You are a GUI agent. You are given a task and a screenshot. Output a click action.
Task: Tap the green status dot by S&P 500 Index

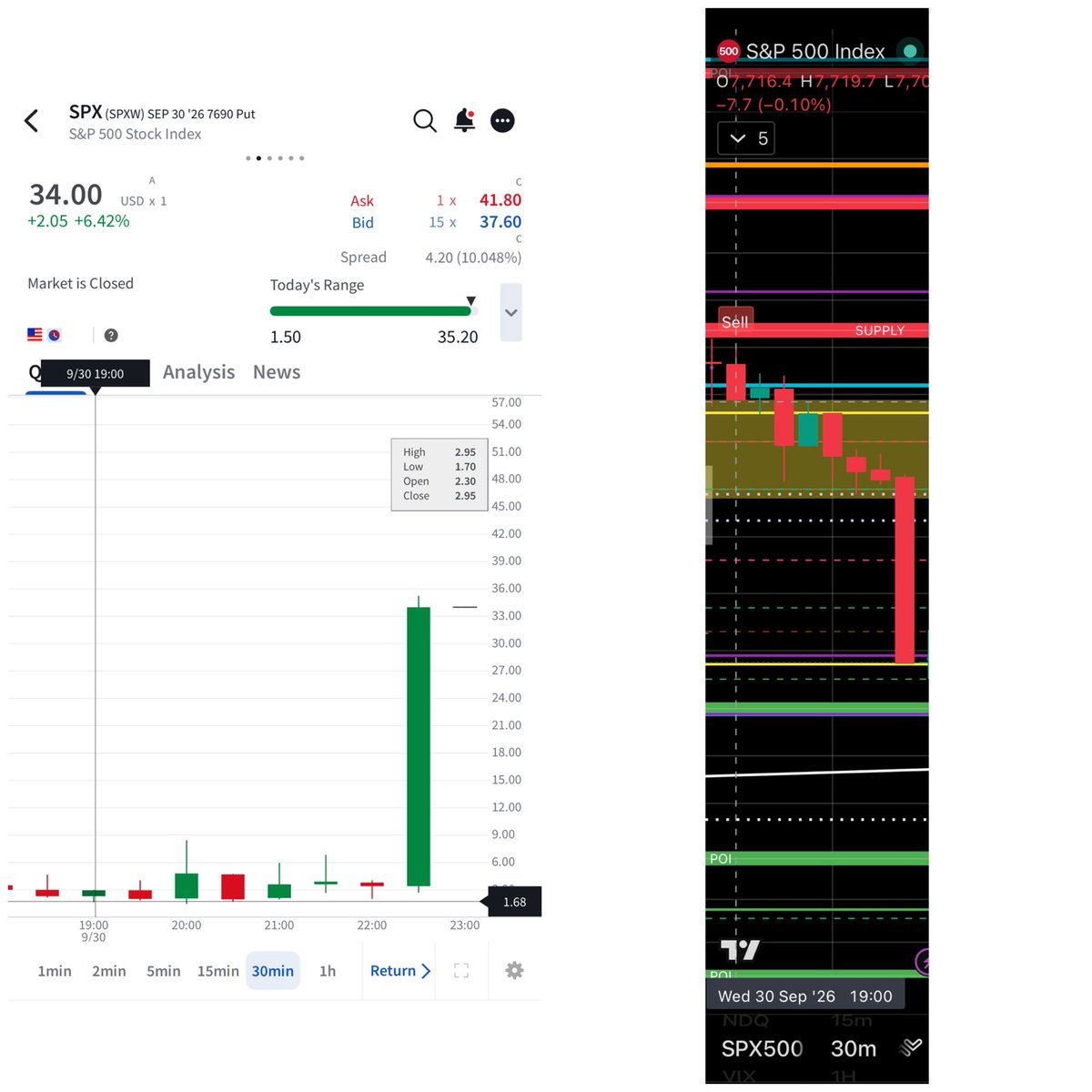tap(909, 51)
